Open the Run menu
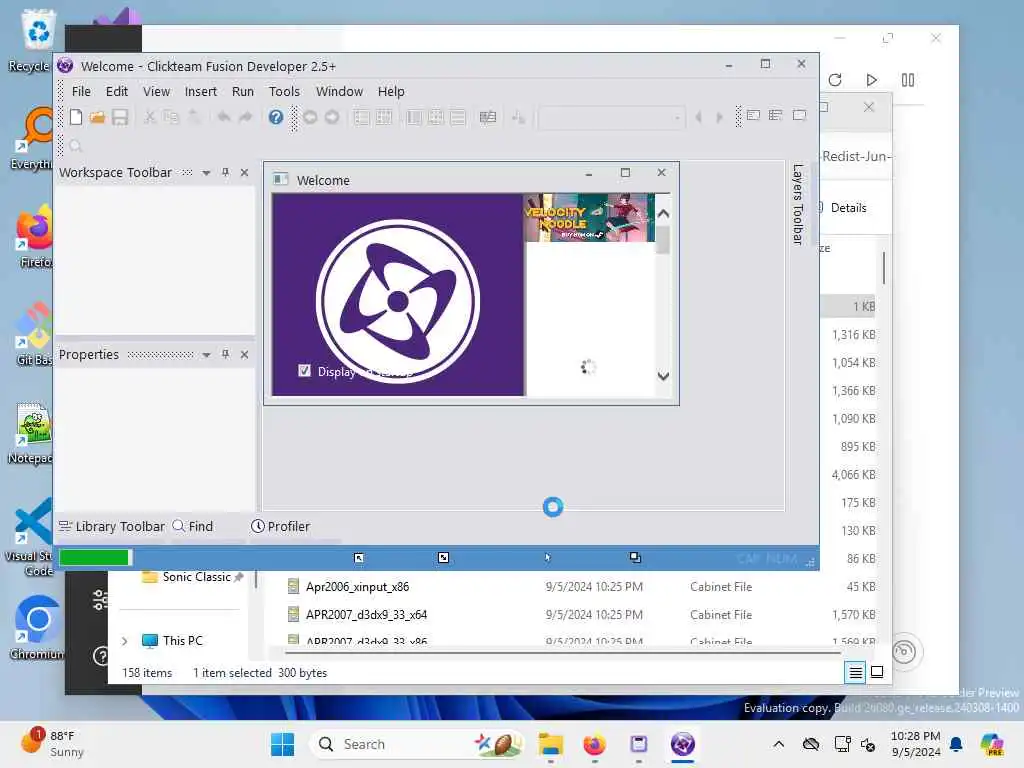The width and height of the screenshot is (1024, 768). click(x=243, y=91)
